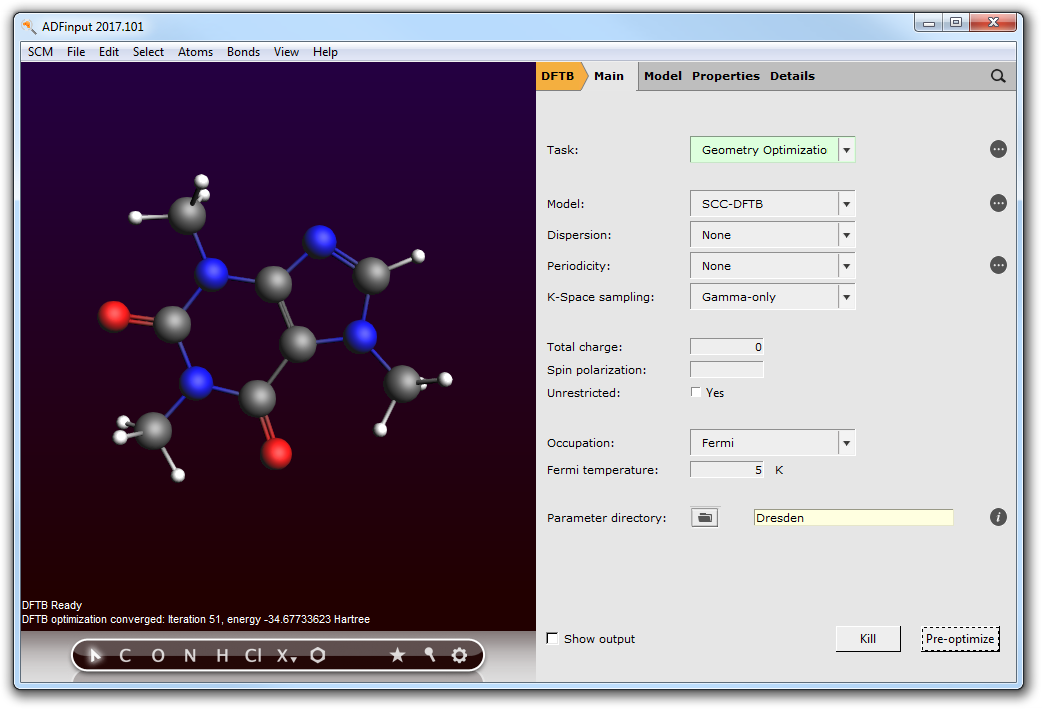Image resolution: width=1042 pixels, height=709 pixels.
Task: Toggle the Unrestricted Yes checkbox
Action: (x=696, y=392)
